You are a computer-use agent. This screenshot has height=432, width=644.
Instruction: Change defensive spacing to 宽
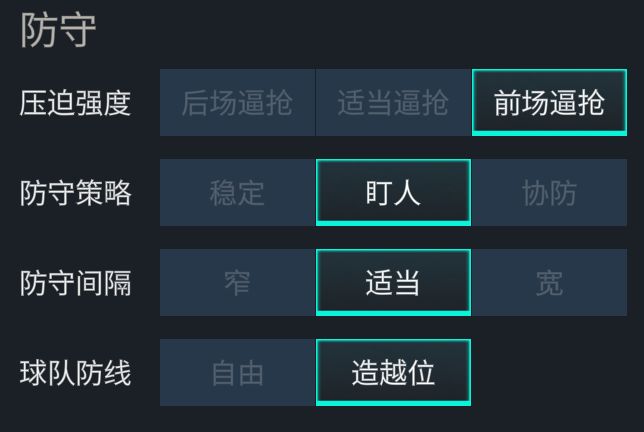tap(549, 283)
